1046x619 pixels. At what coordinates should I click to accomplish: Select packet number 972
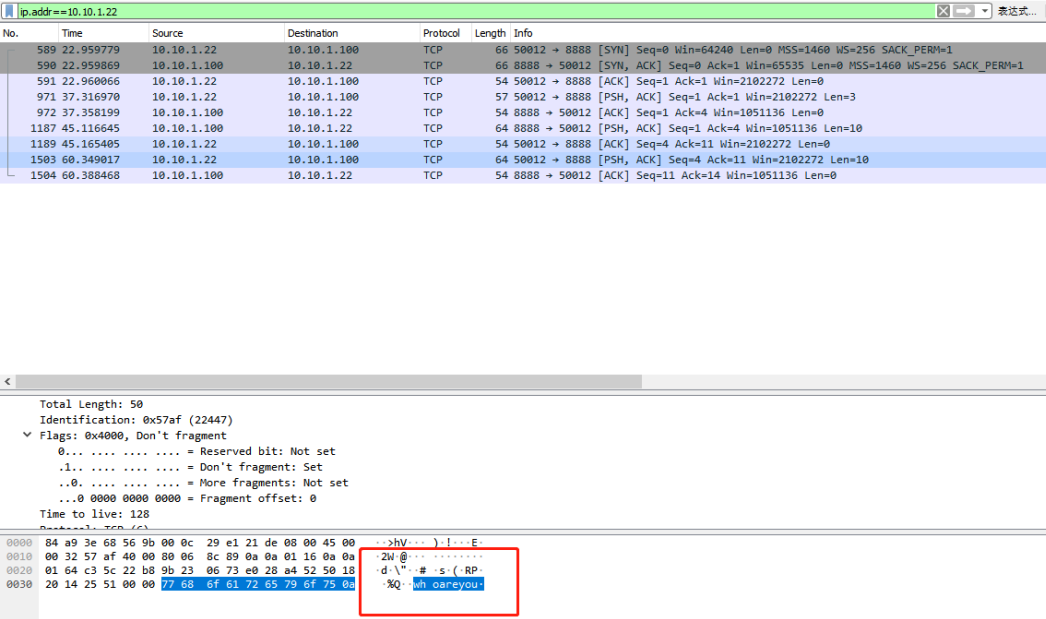523,113
